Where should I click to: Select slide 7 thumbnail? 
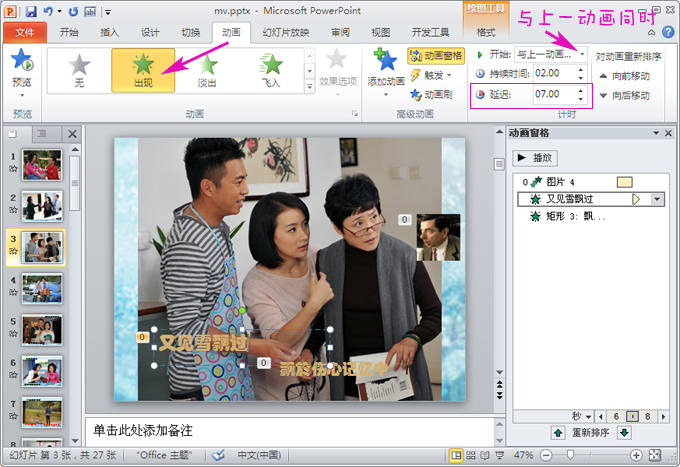click(42, 412)
